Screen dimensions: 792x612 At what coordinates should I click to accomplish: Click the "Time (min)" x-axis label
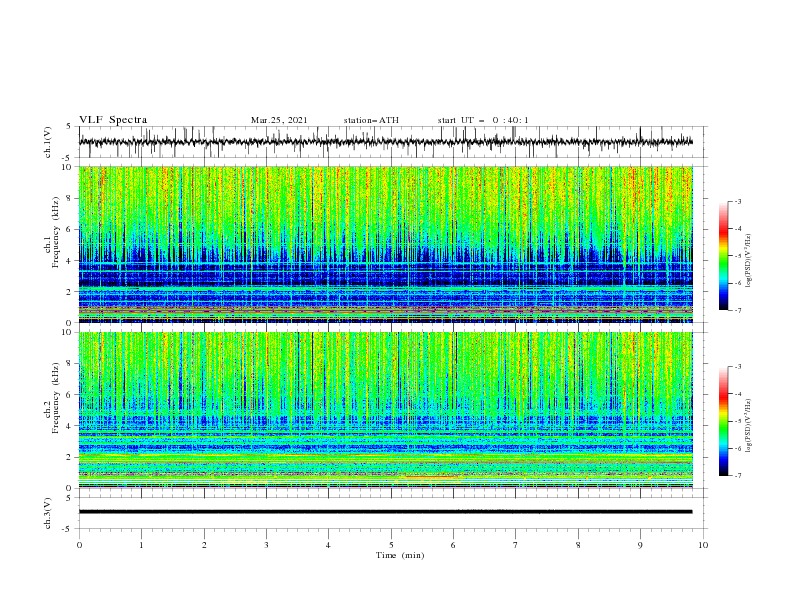pyautogui.click(x=400, y=555)
